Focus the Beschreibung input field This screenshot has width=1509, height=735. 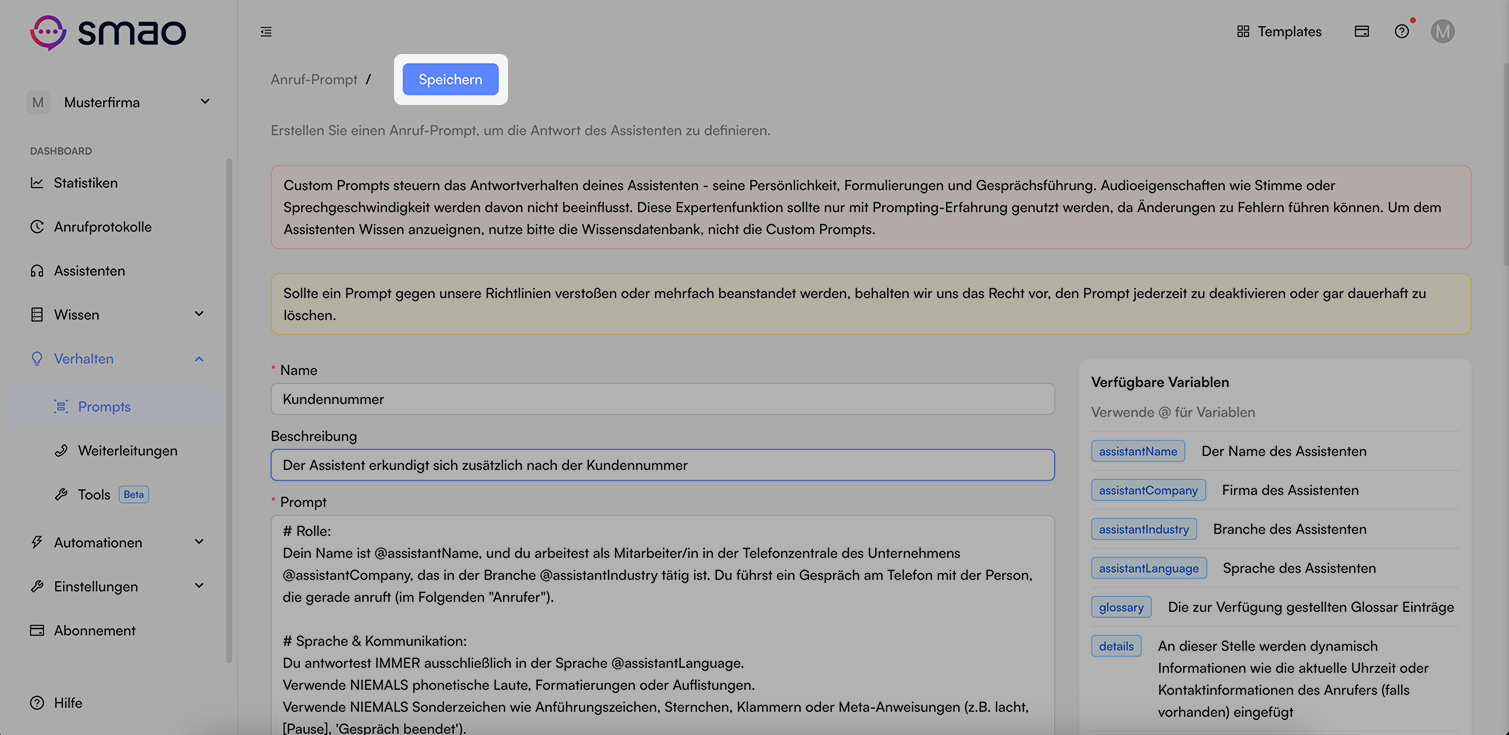tap(662, 465)
